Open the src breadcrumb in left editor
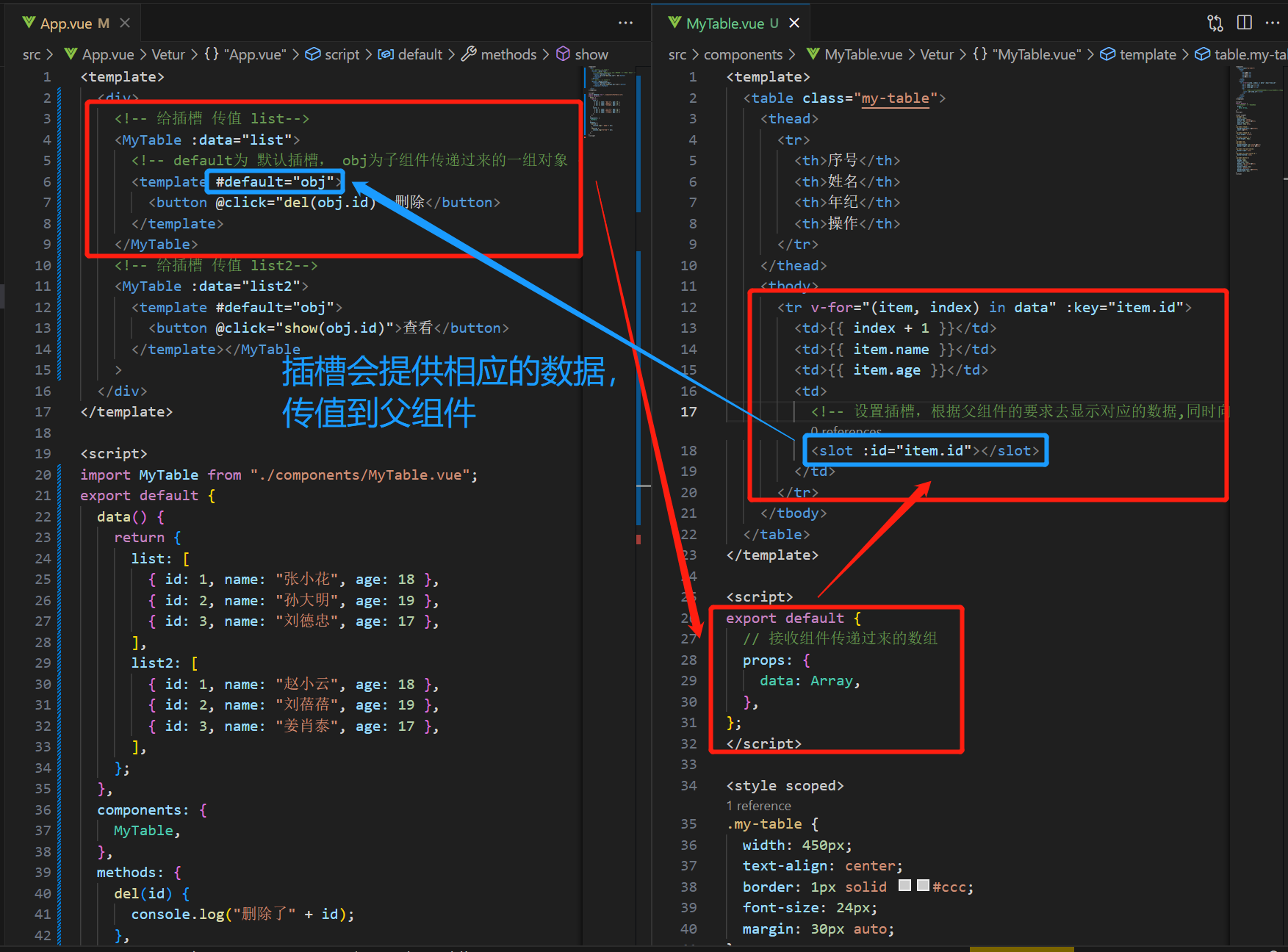 (32, 54)
